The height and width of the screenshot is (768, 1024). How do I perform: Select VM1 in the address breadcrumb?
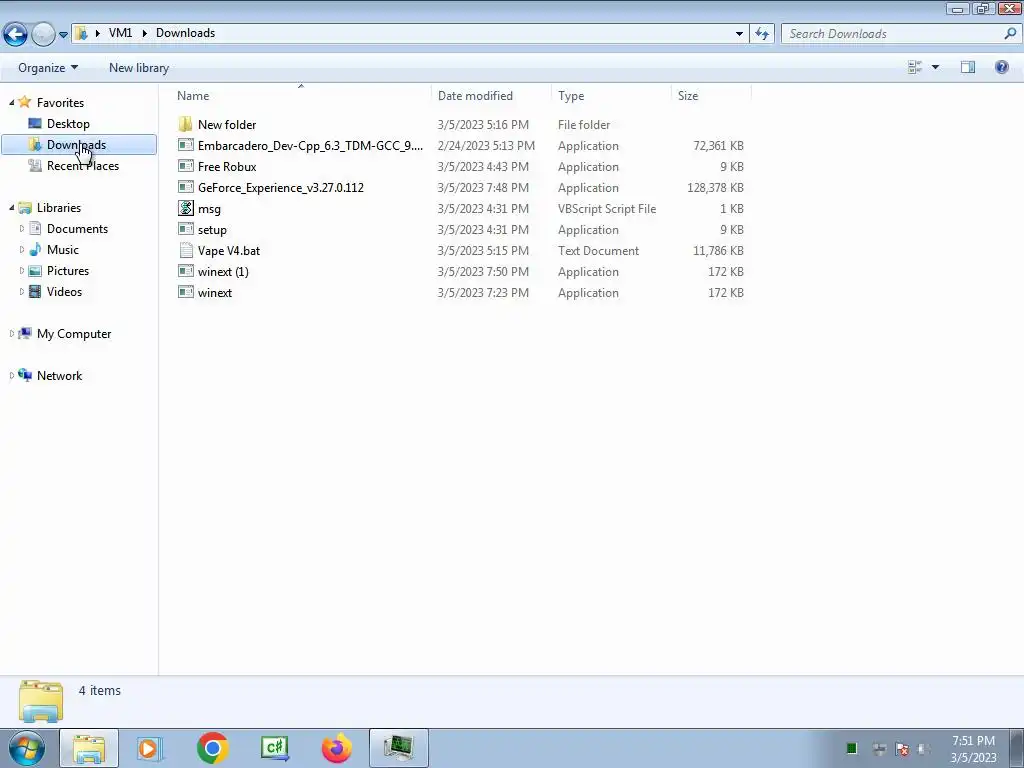(x=120, y=33)
